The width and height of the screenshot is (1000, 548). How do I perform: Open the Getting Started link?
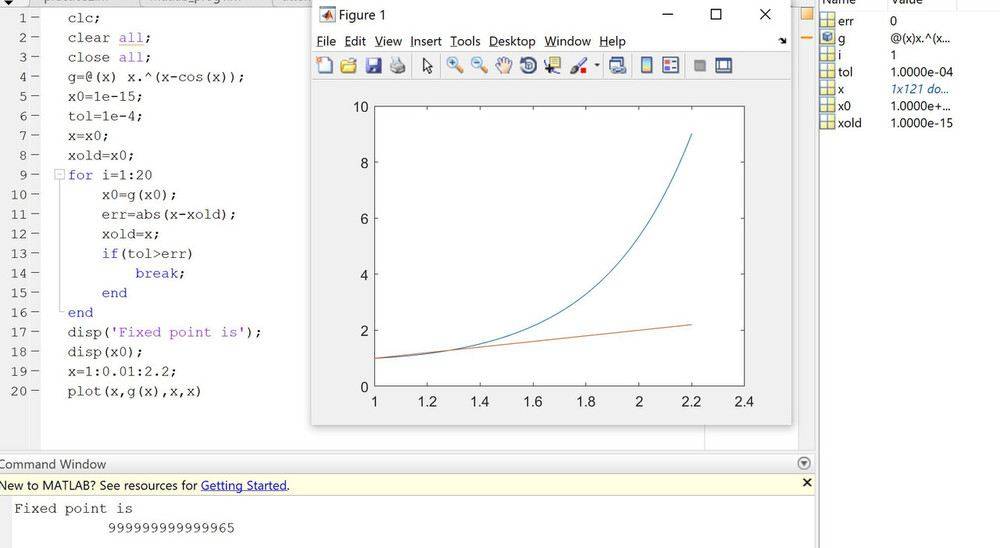point(243,486)
